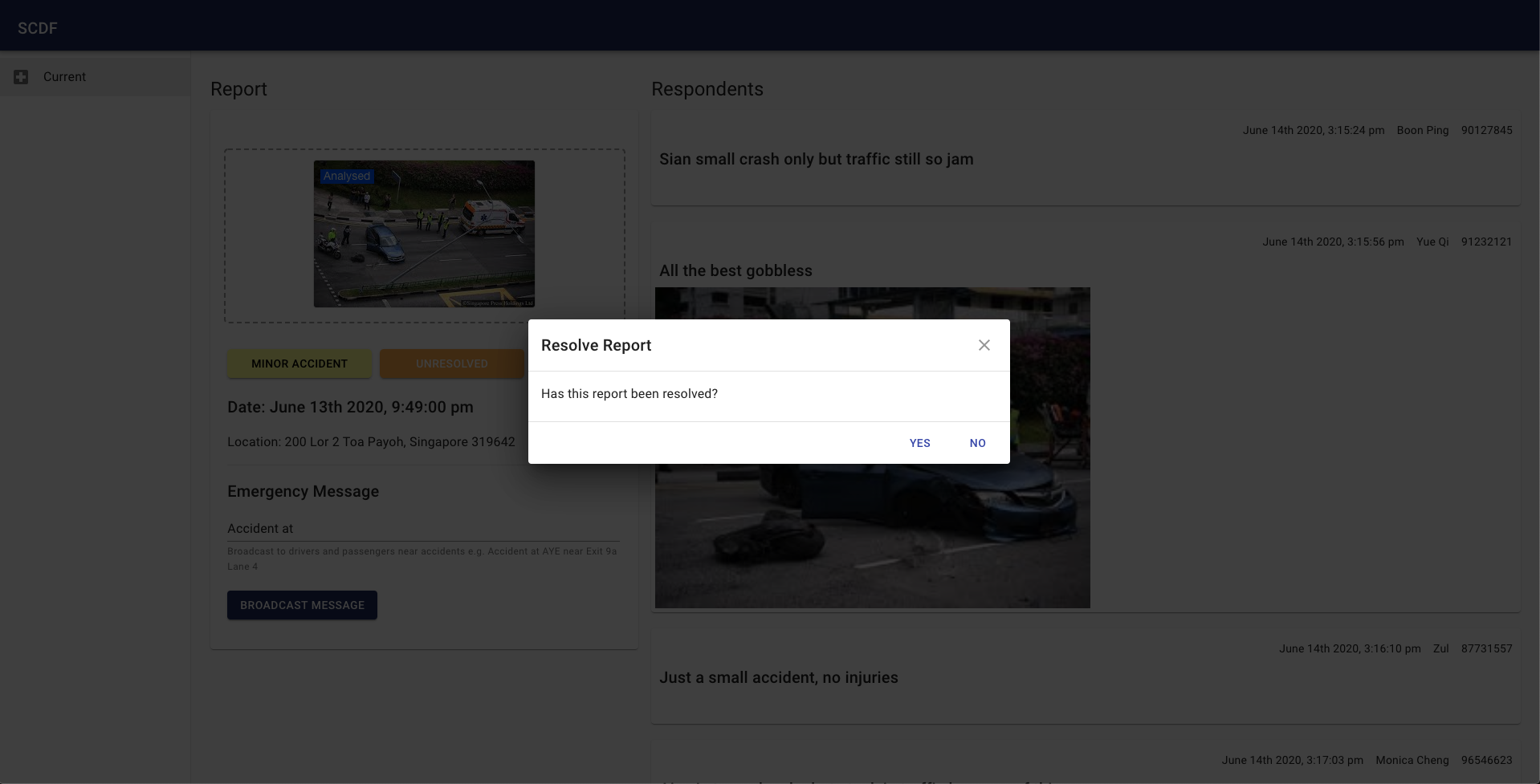The image size is (1540, 784).
Task: Focus the Emergency Message input field
Action: 423,528
